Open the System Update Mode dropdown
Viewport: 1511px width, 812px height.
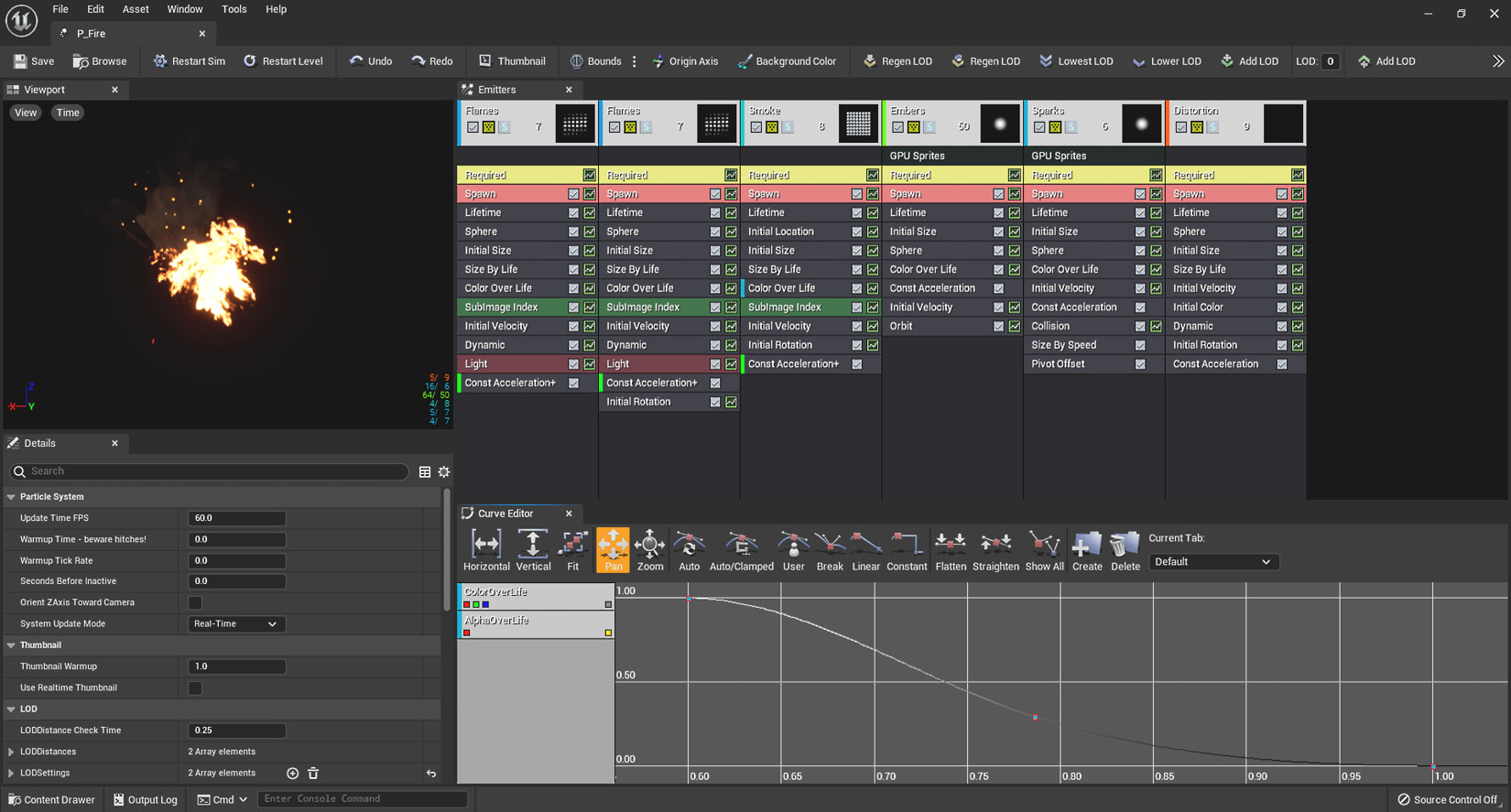coord(235,624)
